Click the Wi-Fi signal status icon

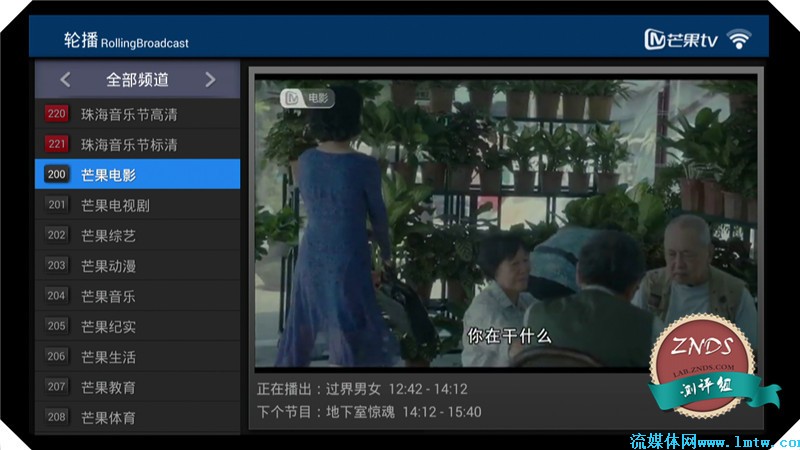(x=739, y=40)
